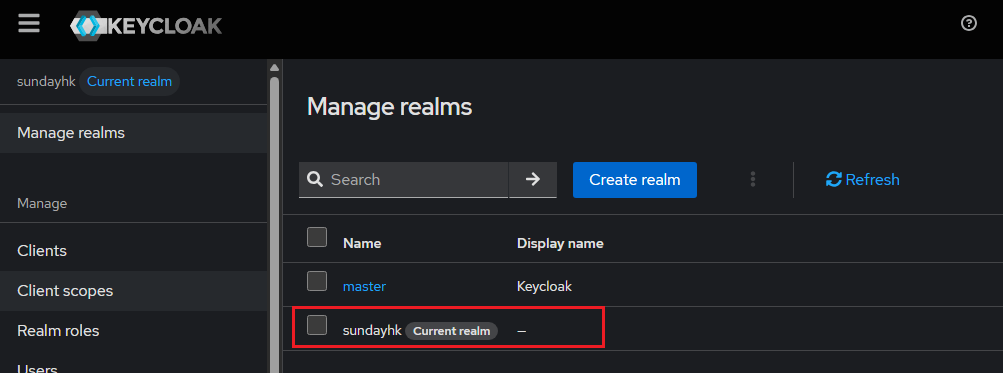Open the kebab actions menu beside Create realm

[x=753, y=180]
